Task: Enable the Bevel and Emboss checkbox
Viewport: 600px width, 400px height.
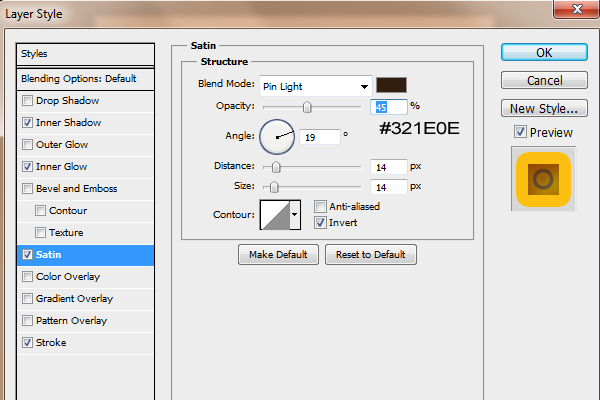Action: (27, 189)
